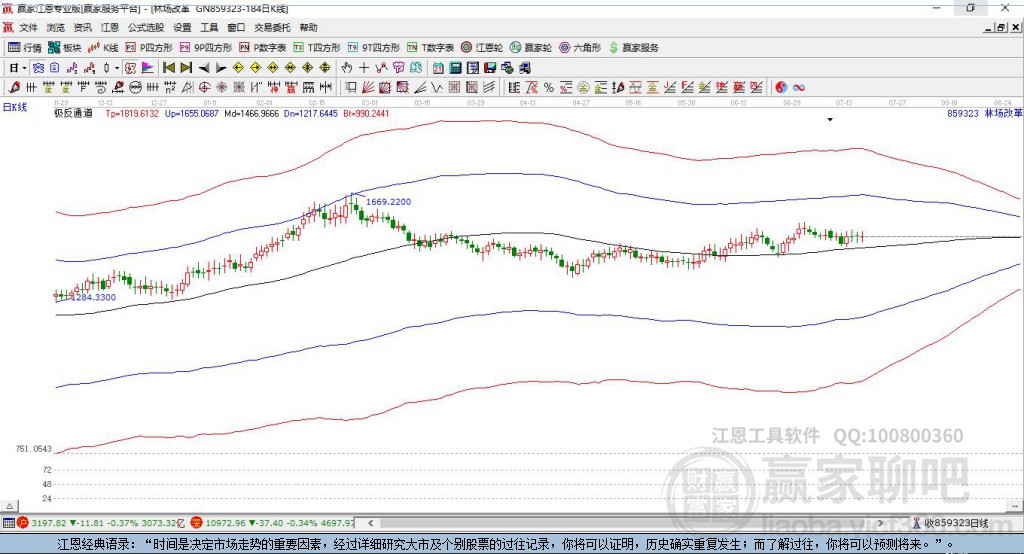Click the small black triangle chart marker

830,120
